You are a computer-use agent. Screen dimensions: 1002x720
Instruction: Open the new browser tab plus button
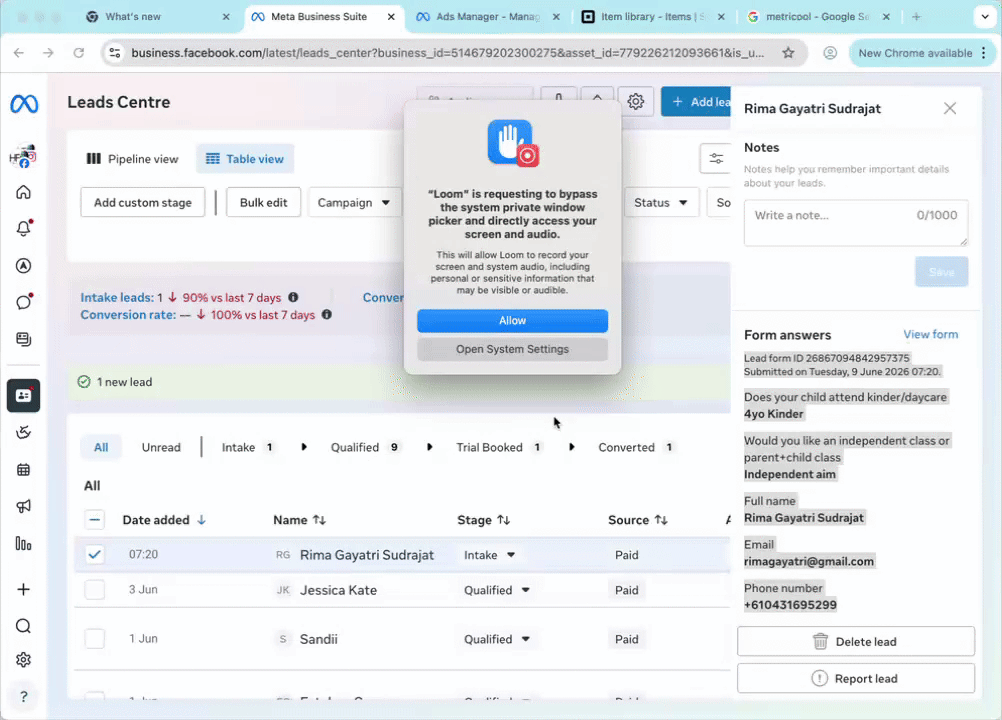[x=916, y=17]
